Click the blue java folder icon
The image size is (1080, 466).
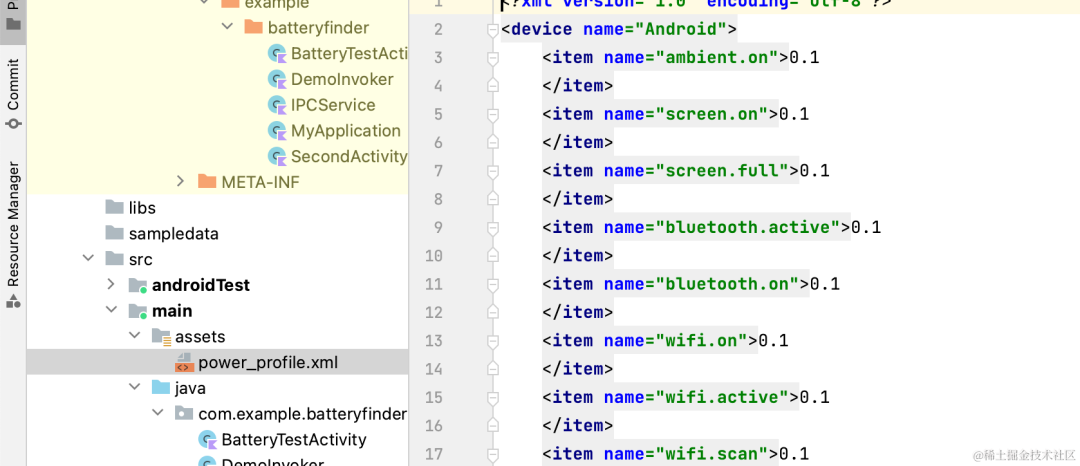point(161,388)
